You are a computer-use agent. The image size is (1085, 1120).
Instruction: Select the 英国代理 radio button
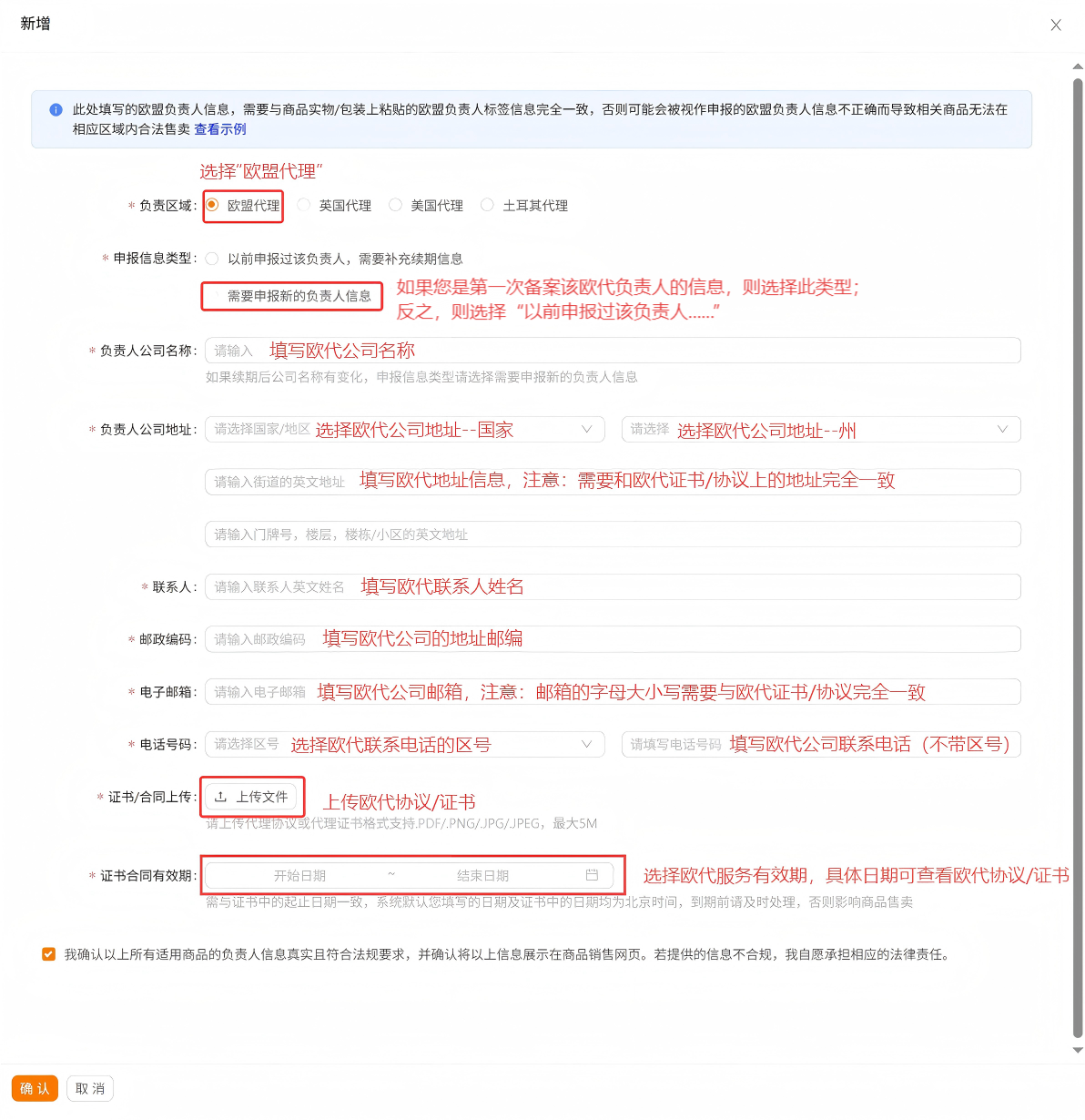tap(304, 205)
